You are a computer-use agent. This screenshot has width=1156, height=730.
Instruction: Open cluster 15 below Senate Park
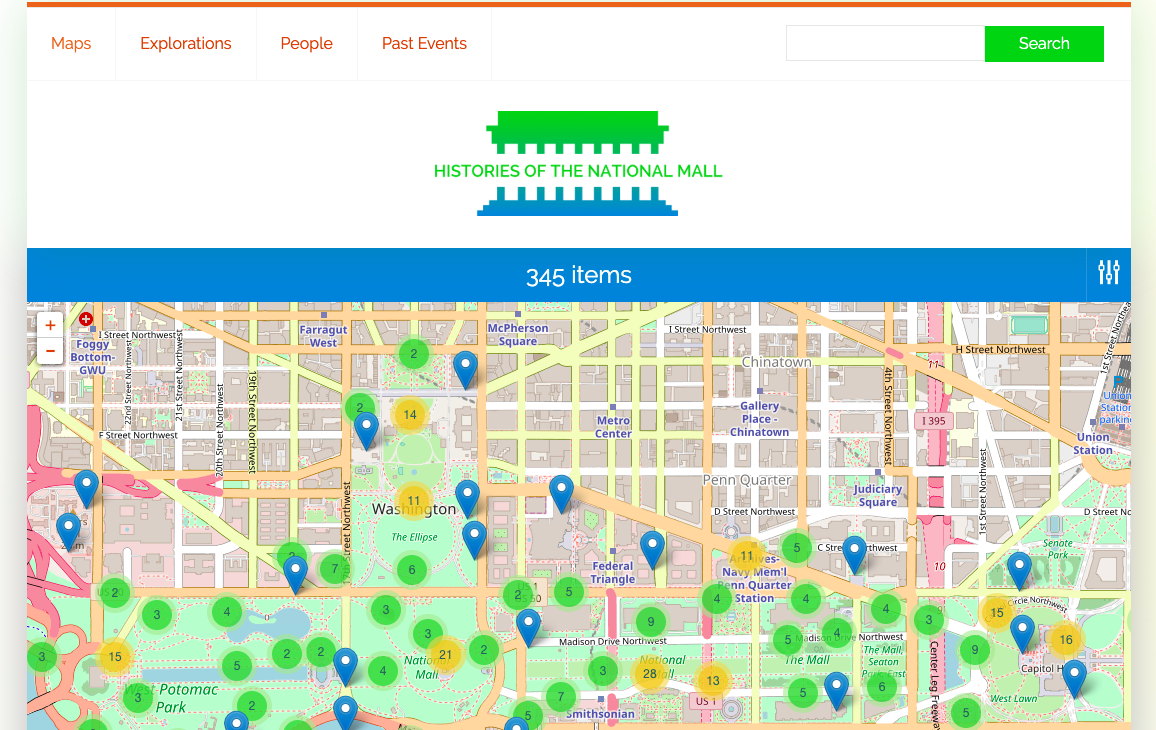997,612
